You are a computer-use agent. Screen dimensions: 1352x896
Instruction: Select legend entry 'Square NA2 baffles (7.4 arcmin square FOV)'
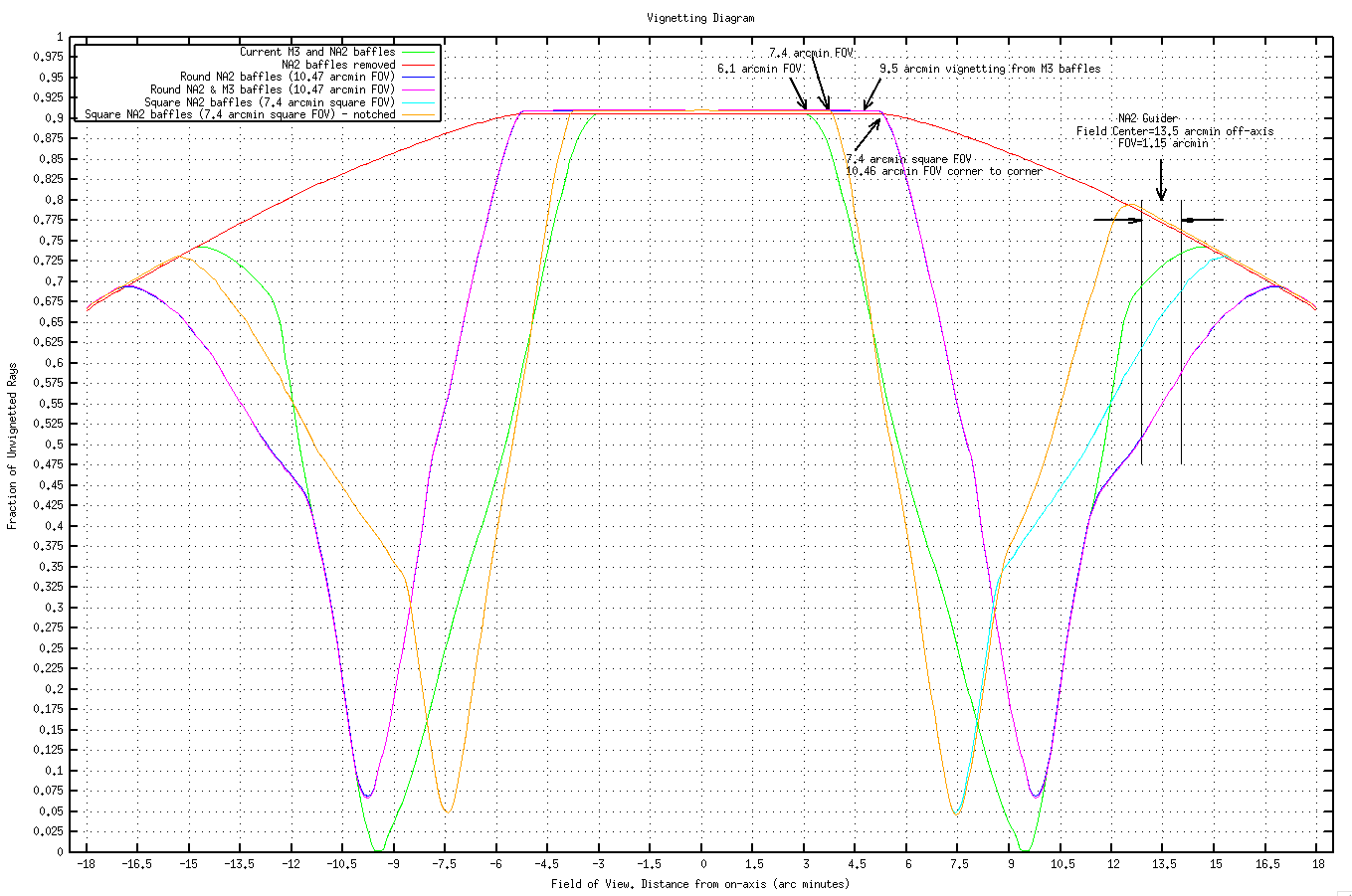pos(270,102)
